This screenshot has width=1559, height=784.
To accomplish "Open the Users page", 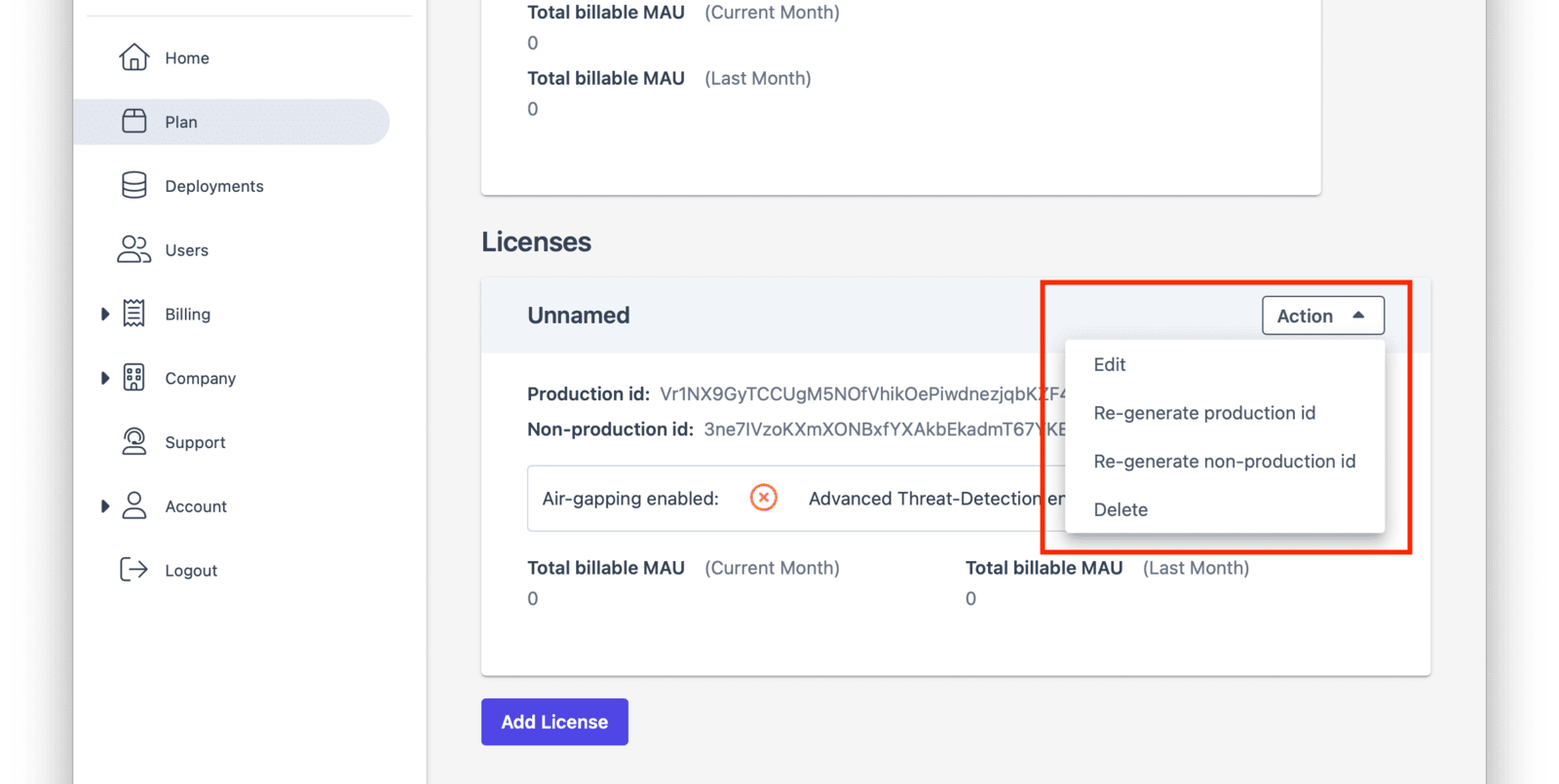I will point(187,250).
